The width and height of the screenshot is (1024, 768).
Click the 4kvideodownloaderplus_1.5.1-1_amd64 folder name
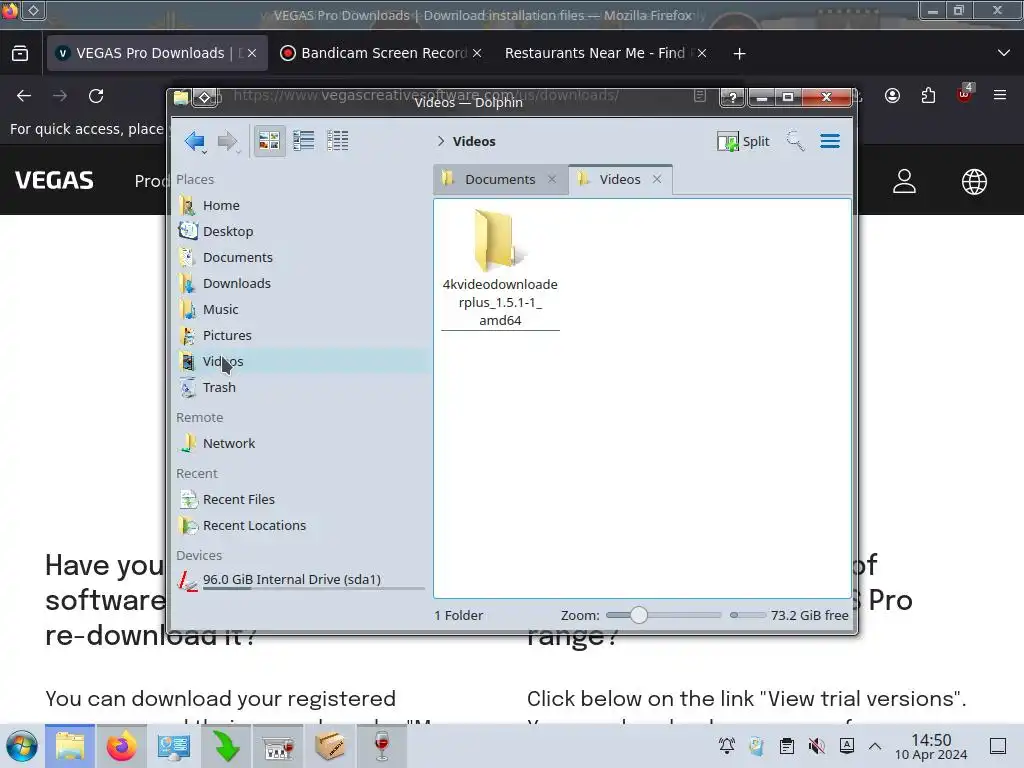pyautogui.click(x=500, y=302)
